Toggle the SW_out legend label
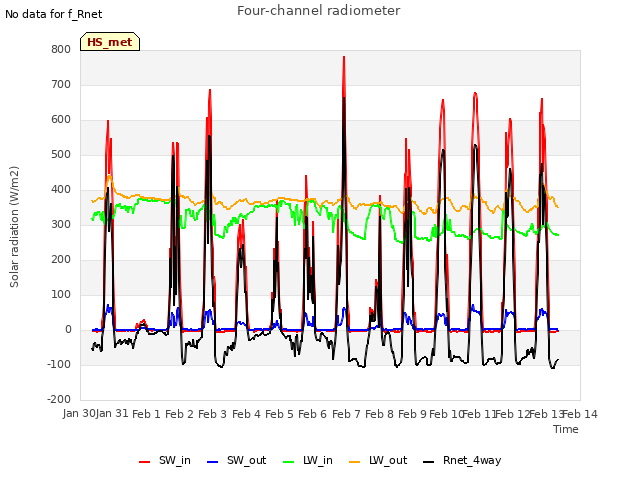 point(247,460)
